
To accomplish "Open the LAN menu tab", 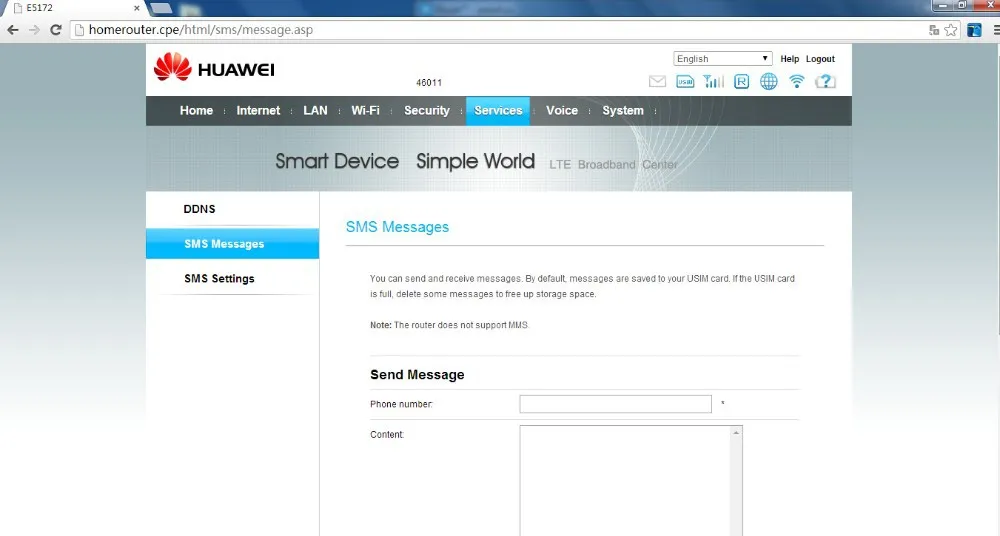I will point(316,110).
